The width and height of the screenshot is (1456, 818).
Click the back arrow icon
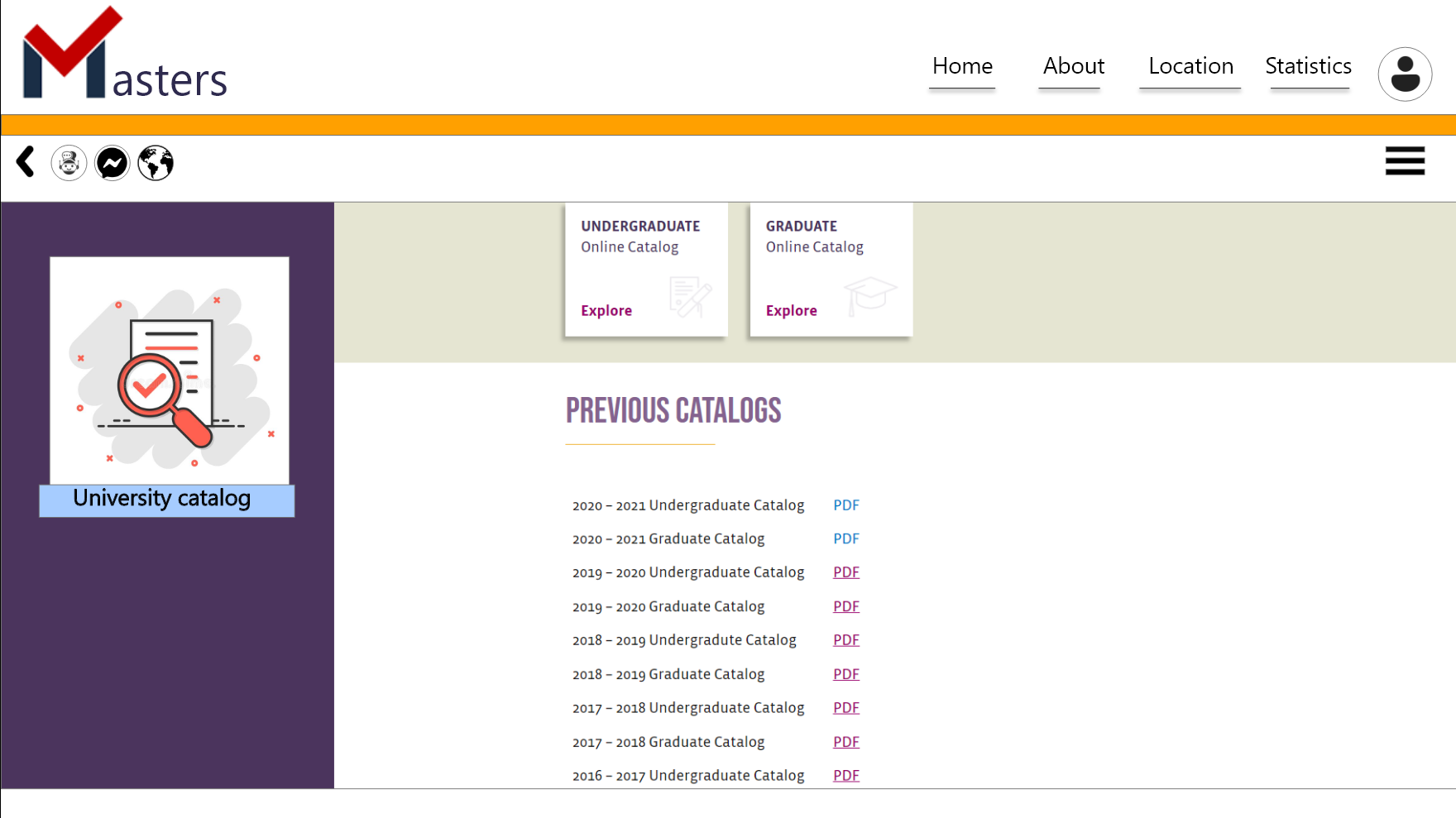[26, 162]
